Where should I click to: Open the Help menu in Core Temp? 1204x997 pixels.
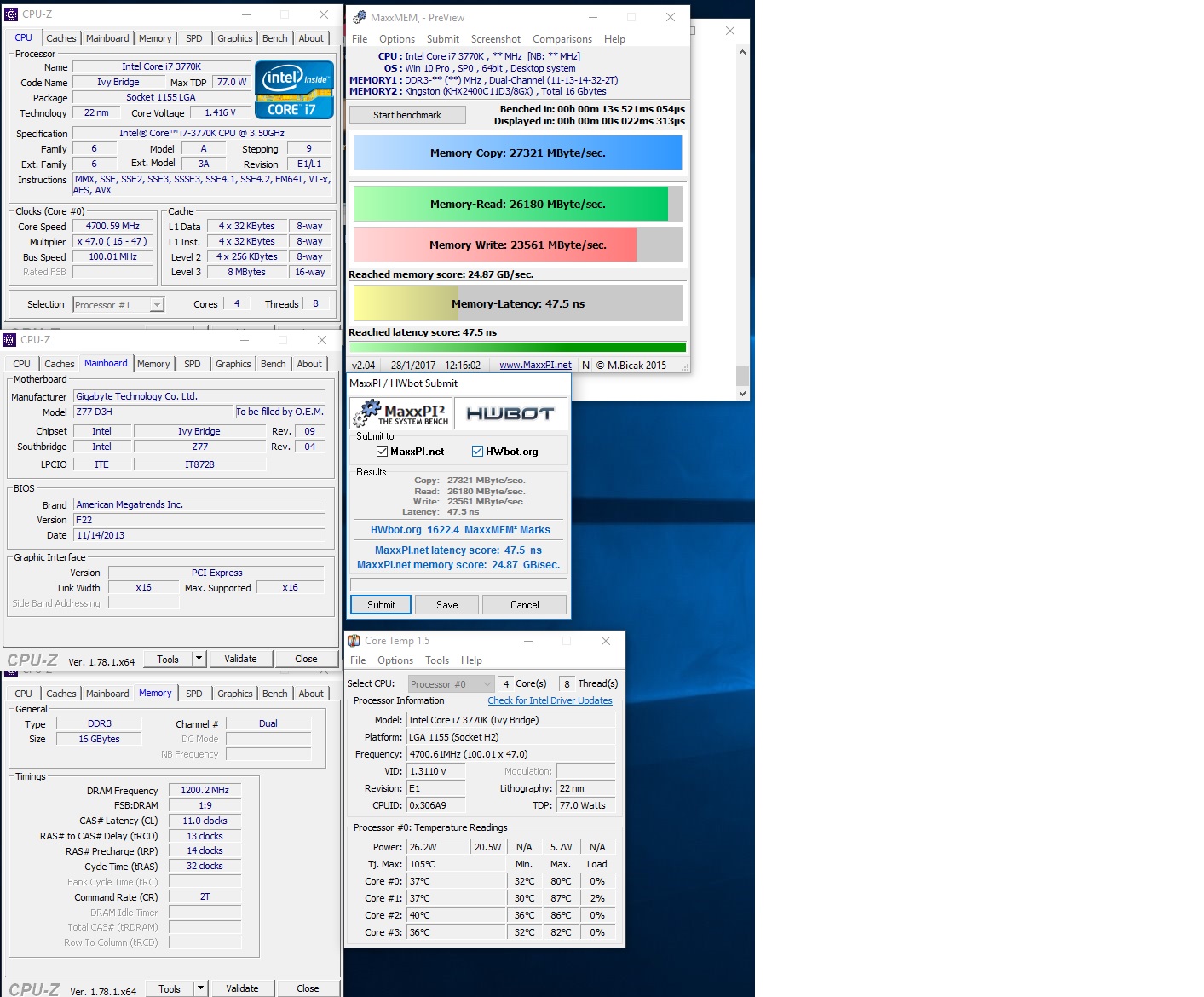[x=471, y=660]
